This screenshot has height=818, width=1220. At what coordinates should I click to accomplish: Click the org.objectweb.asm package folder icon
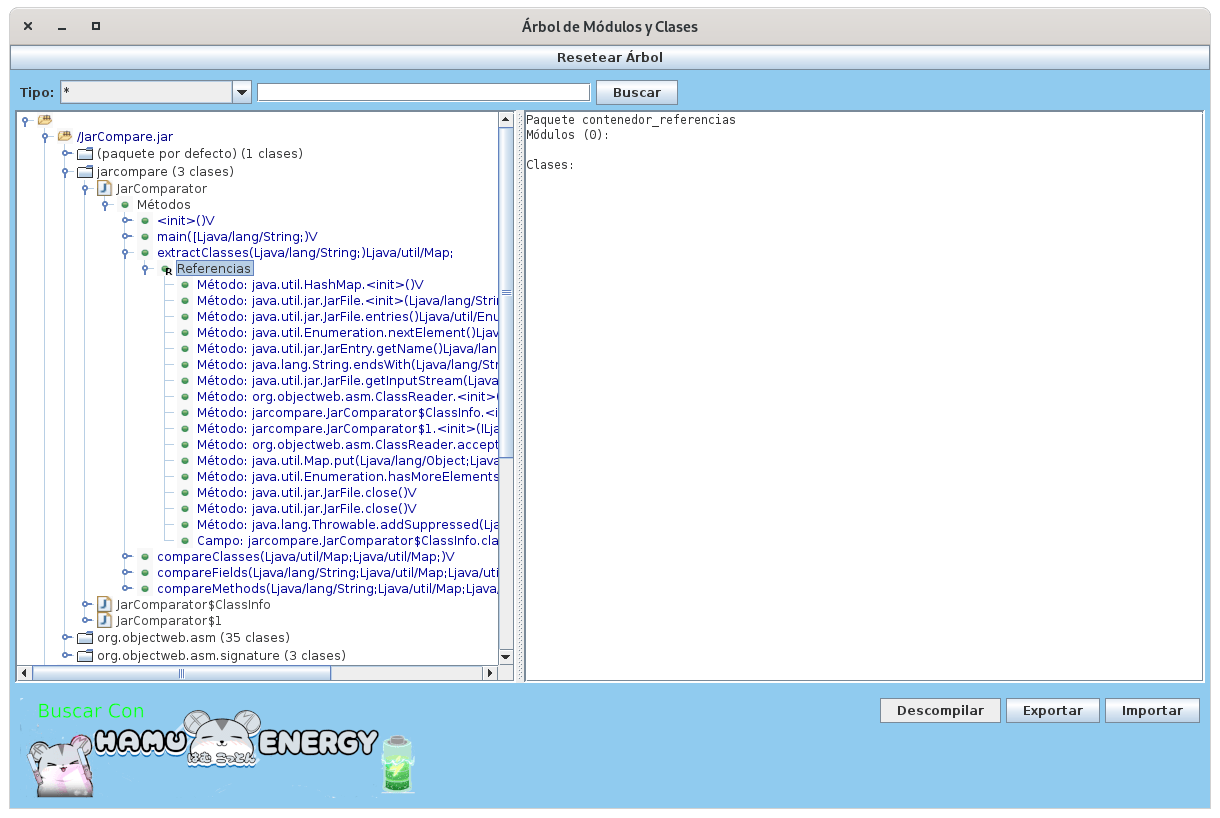(85, 637)
